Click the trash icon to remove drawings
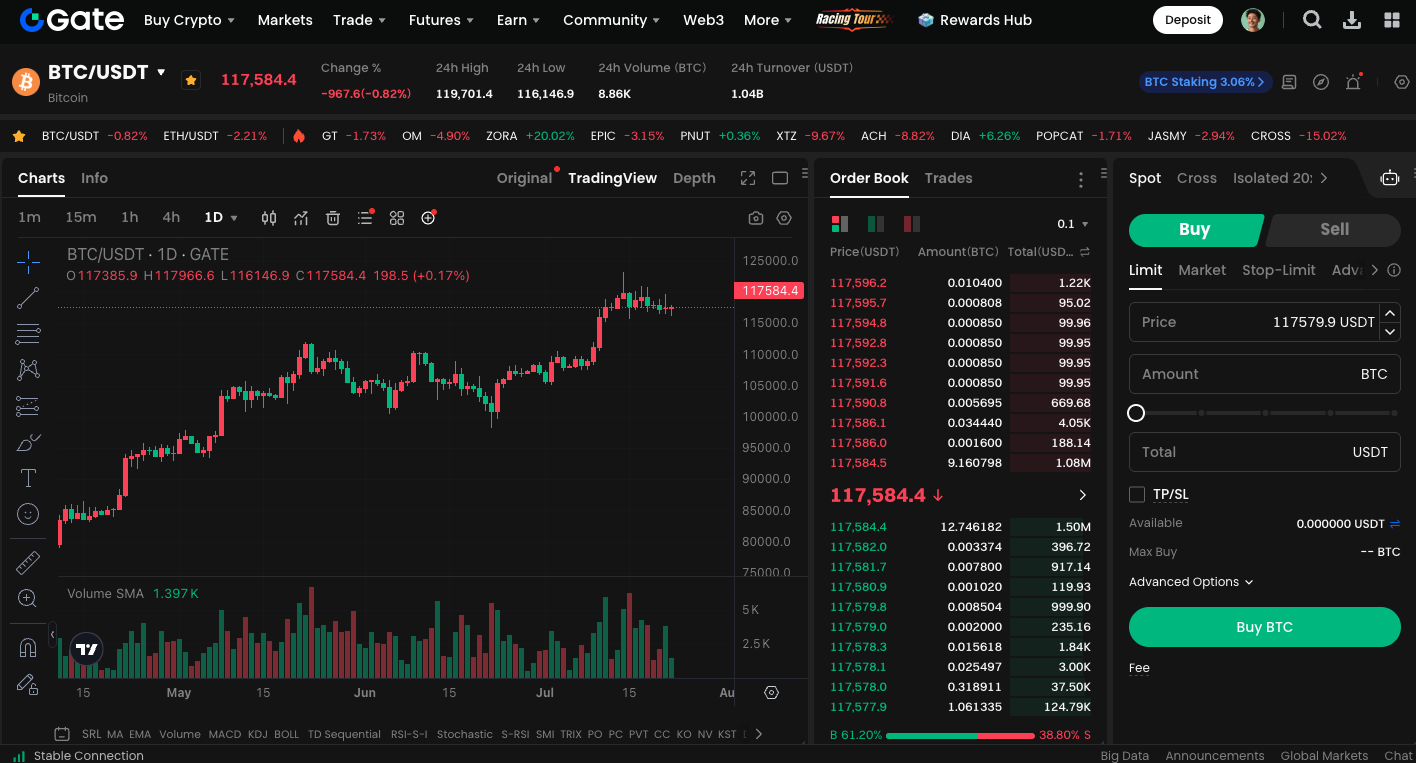The width and height of the screenshot is (1416, 763). [333, 218]
